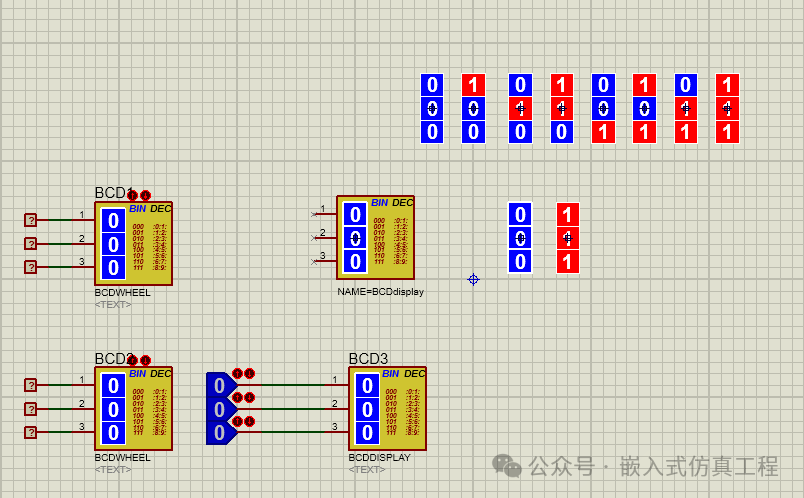Toggle the logic state feeding BCD3 pin 3
The width and height of the screenshot is (804, 498).
tap(218, 432)
